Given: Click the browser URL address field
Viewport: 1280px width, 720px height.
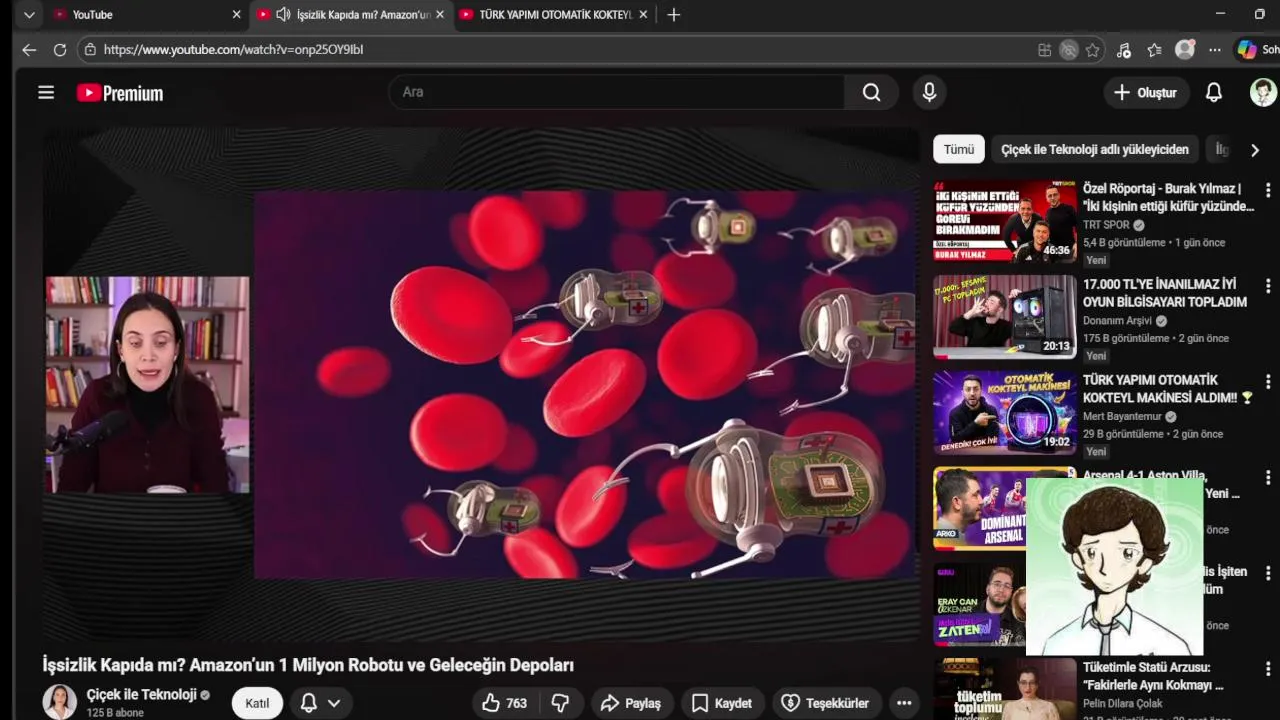Looking at the screenshot, I should tap(560, 49).
